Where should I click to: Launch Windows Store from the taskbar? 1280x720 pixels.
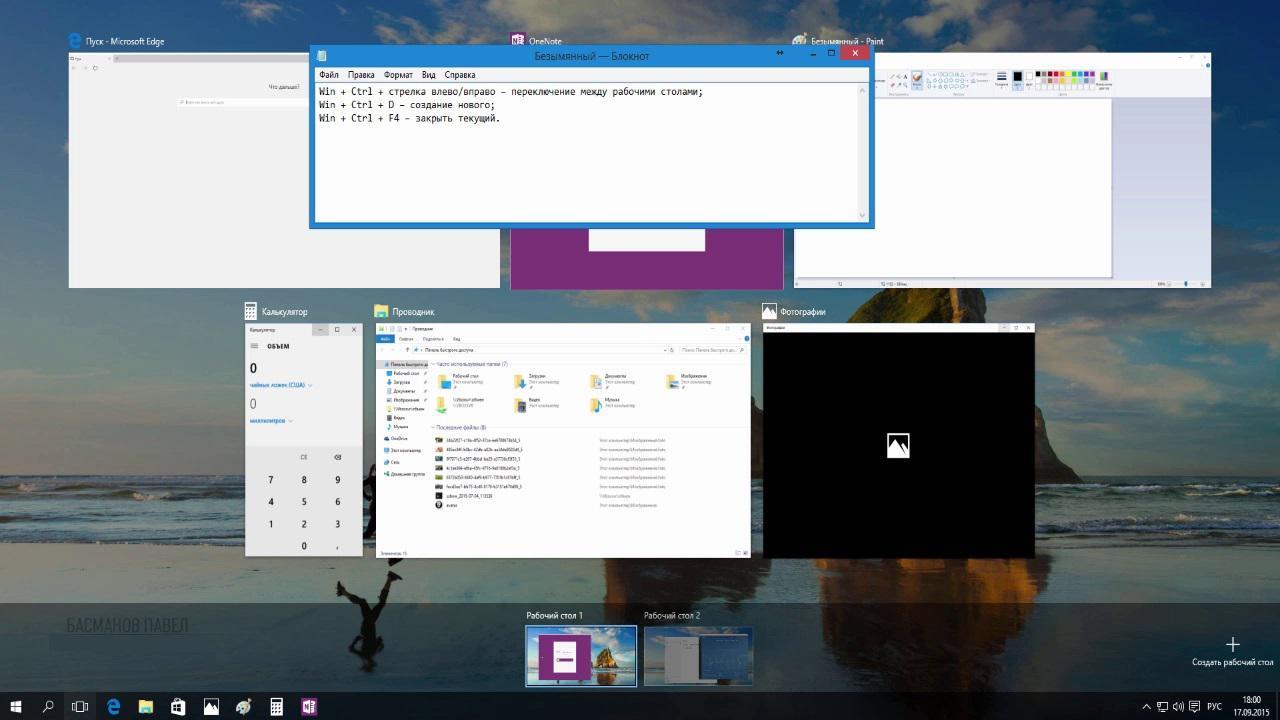pos(178,706)
